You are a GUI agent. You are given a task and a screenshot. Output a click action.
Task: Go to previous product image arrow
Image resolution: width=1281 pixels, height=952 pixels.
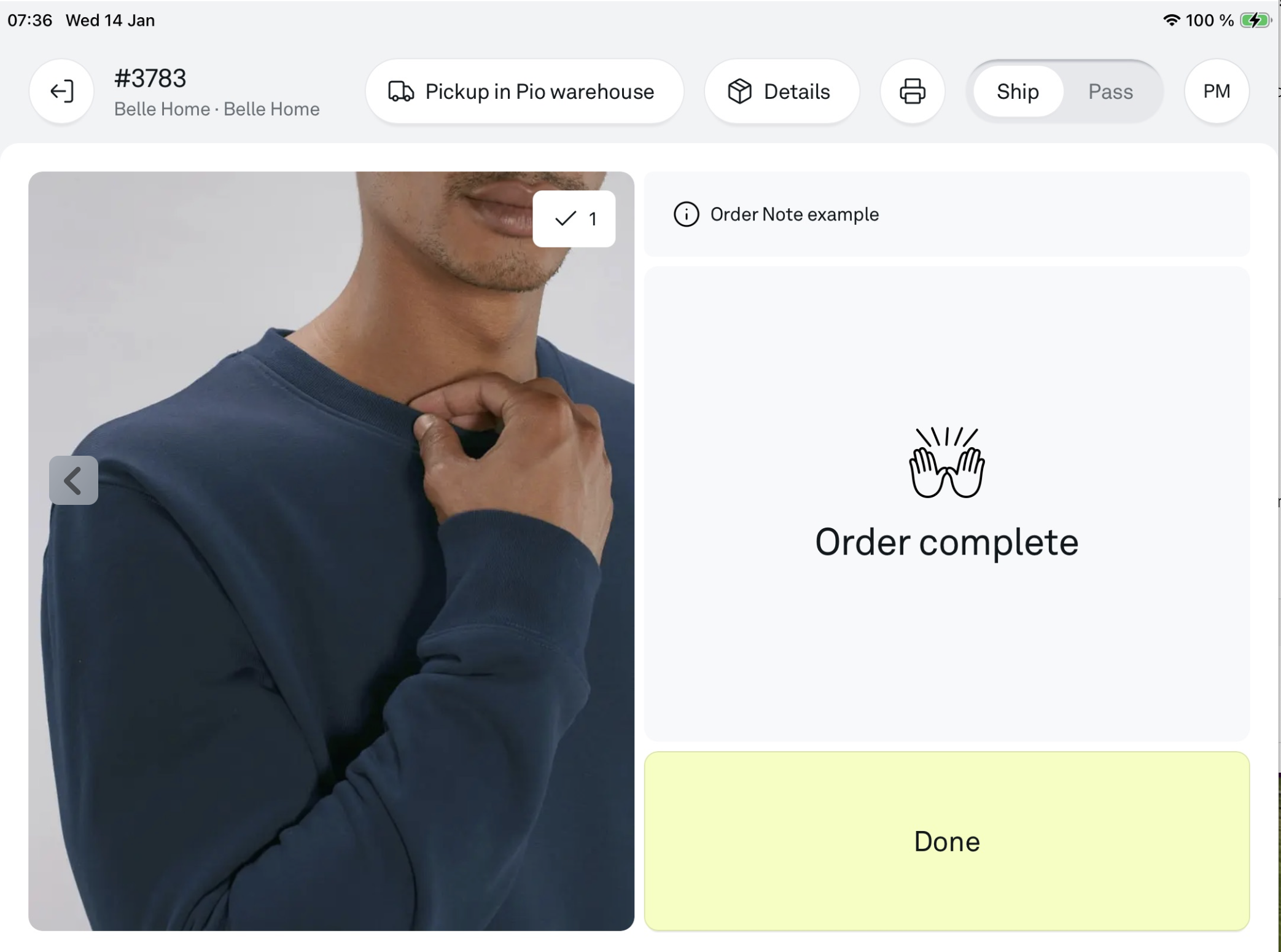[74, 480]
